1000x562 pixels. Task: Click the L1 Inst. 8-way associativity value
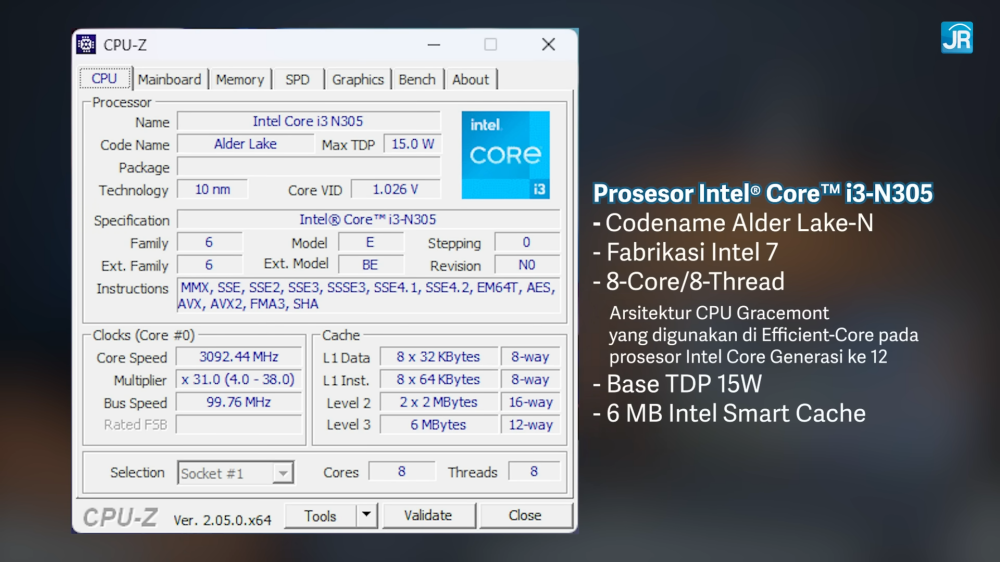tap(530, 380)
